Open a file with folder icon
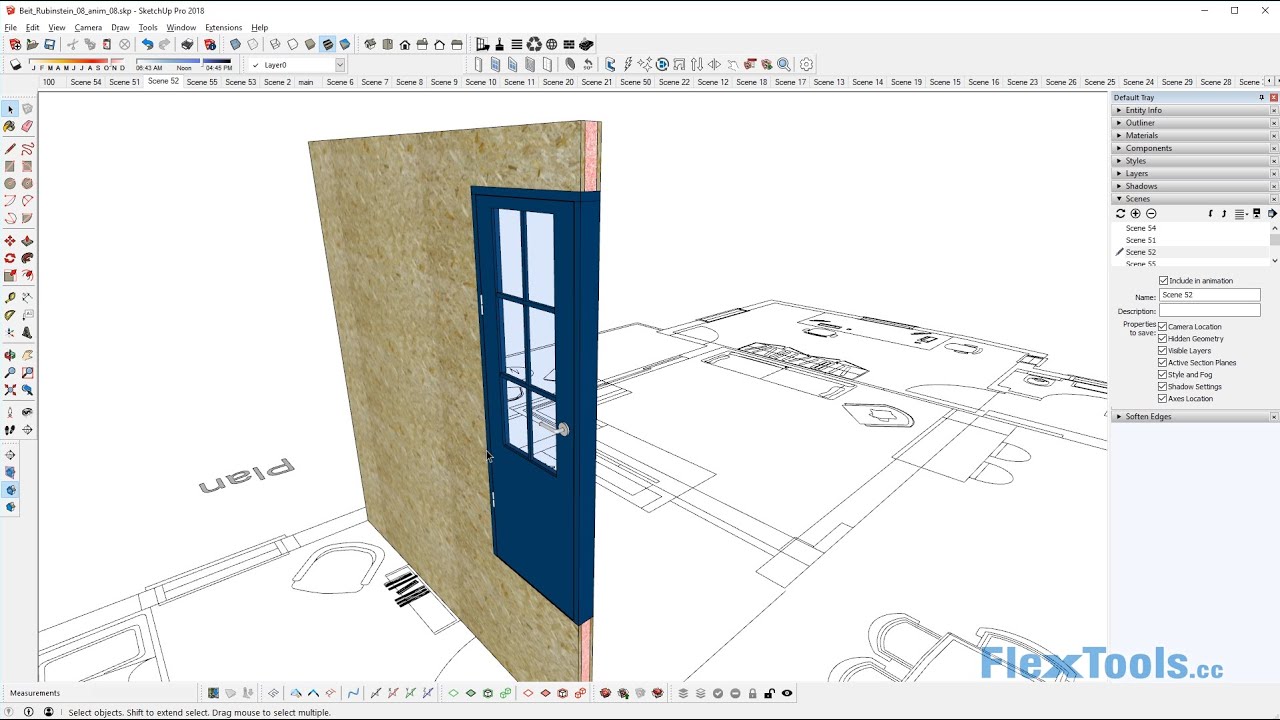 coord(32,44)
